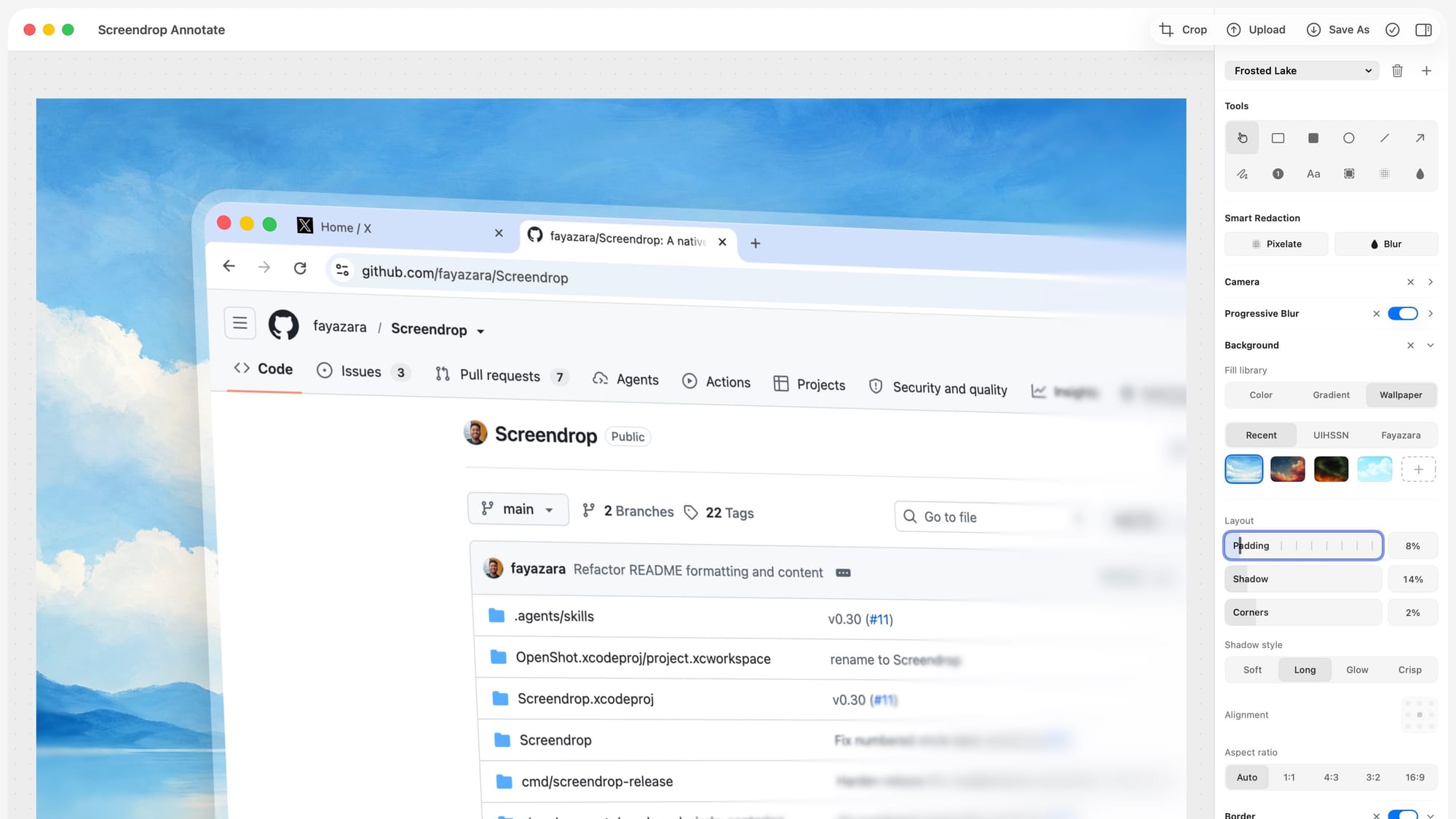
Task: Select the numbered step badge tool
Action: pos(1278,173)
